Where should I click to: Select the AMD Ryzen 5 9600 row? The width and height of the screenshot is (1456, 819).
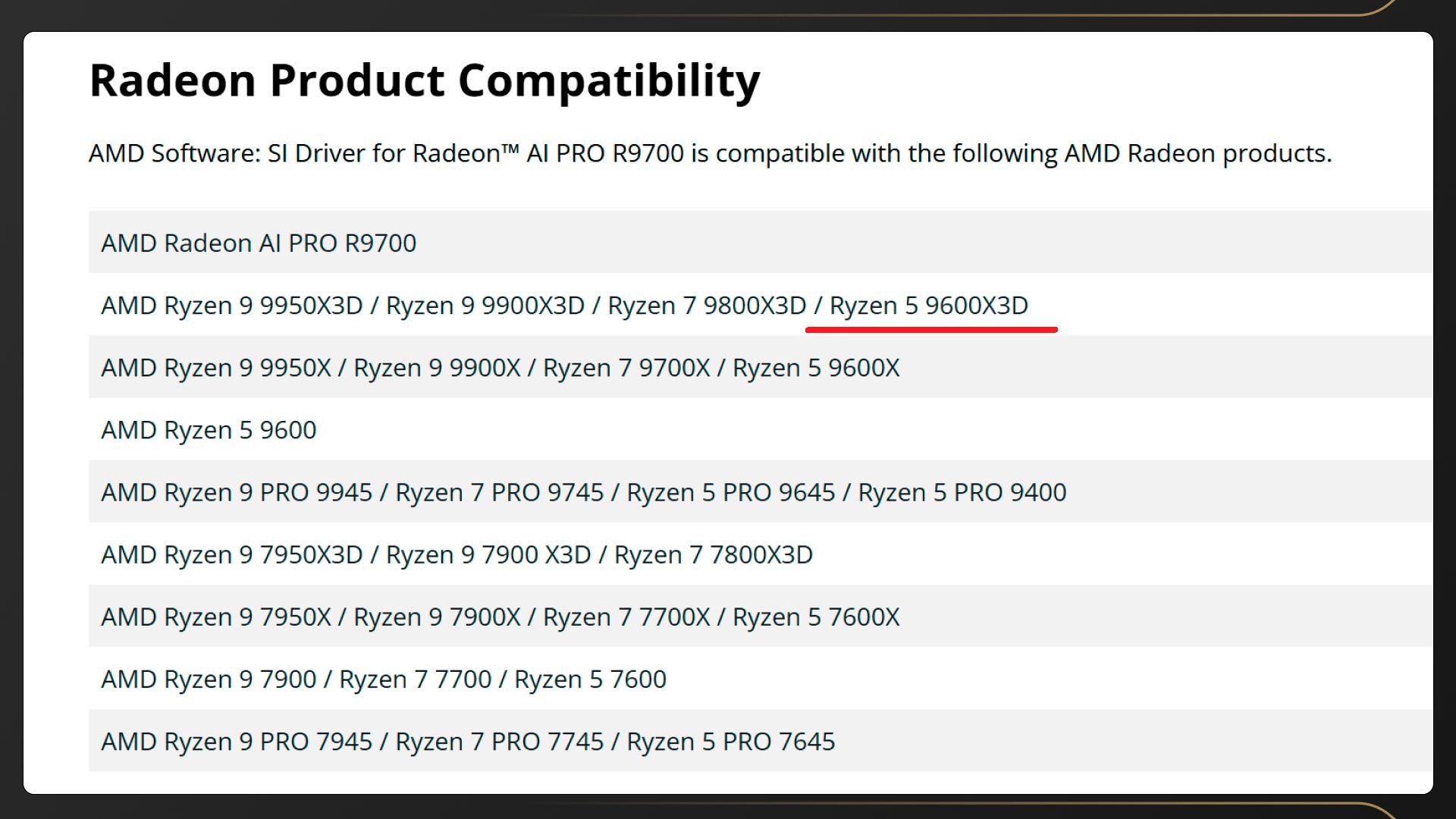209,430
